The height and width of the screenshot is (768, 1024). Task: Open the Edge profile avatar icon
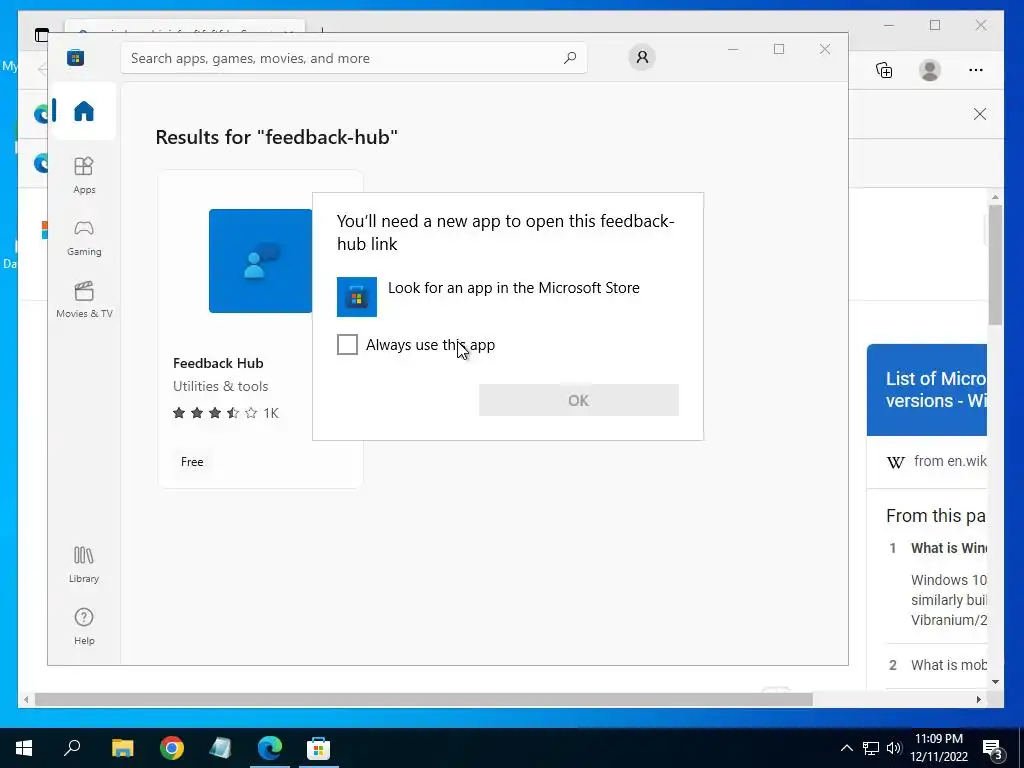coord(929,70)
